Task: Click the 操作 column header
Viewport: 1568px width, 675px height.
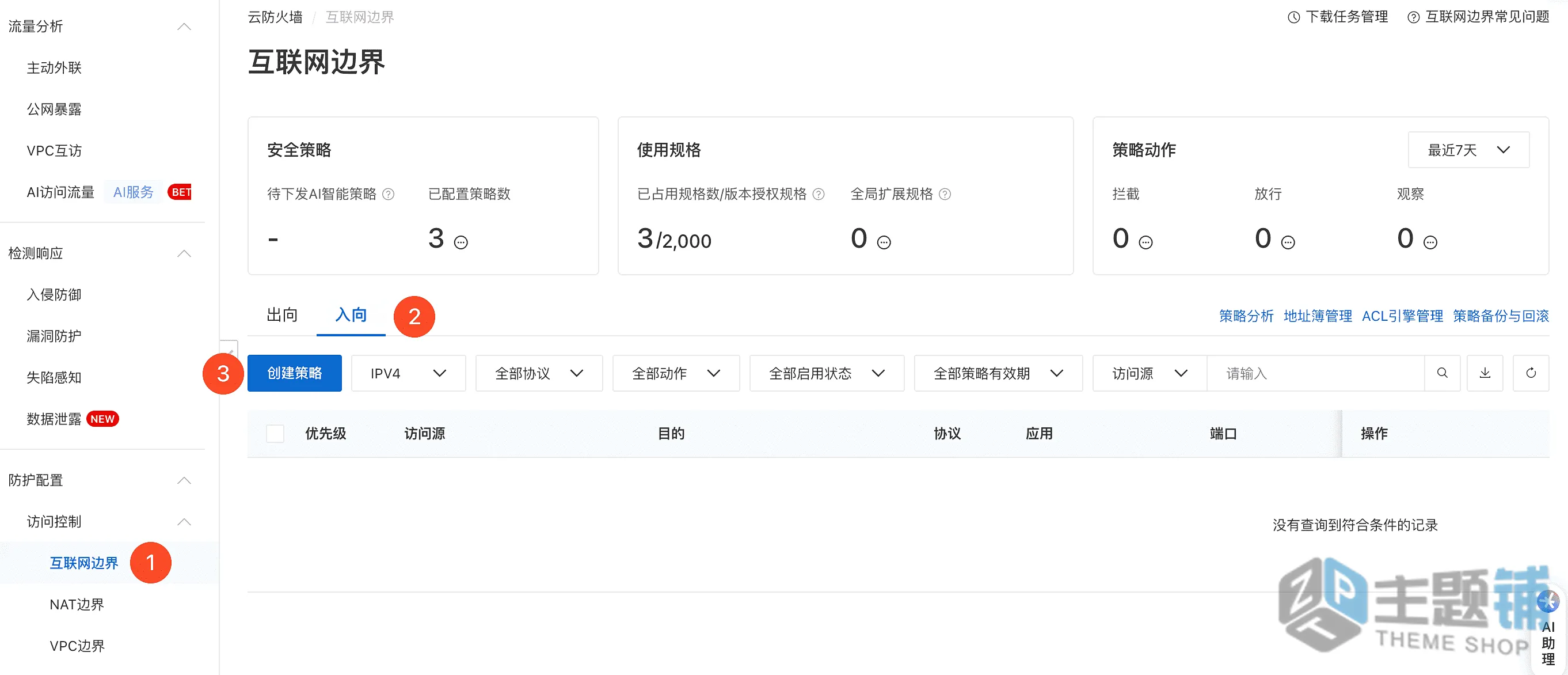Action: pyautogui.click(x=1375, y=433)
